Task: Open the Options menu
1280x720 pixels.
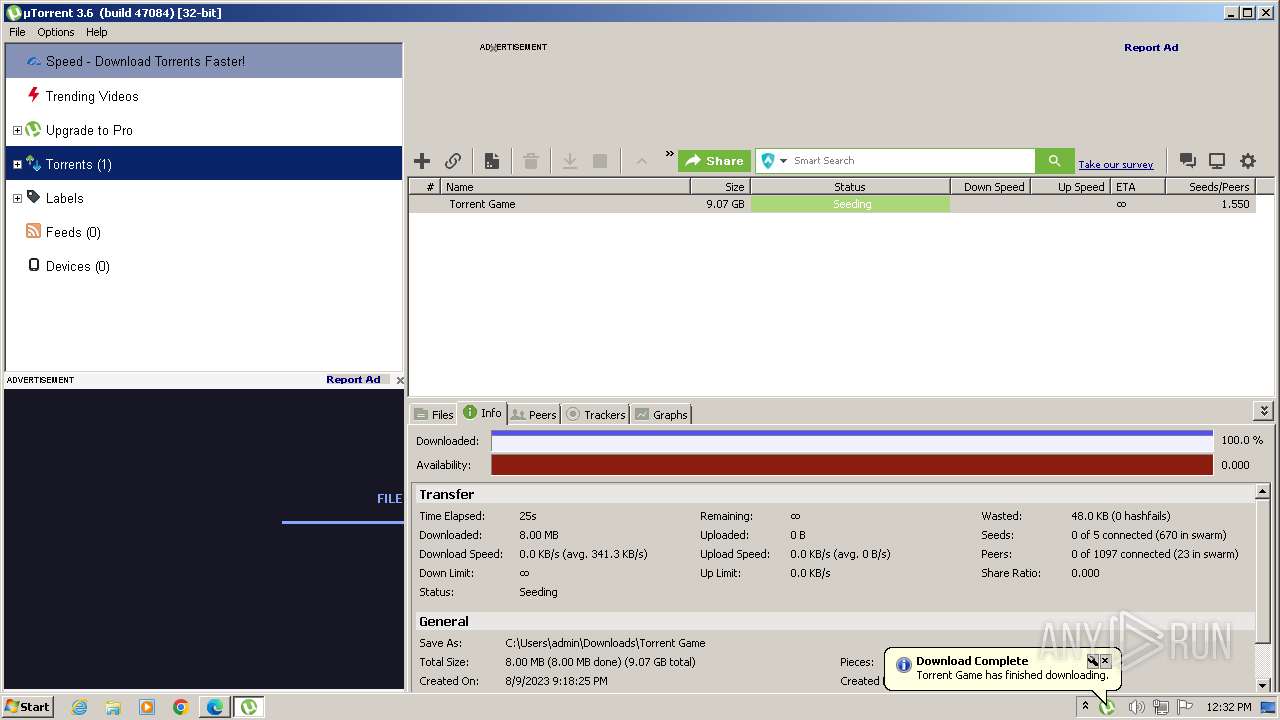Action: point(56,32)
